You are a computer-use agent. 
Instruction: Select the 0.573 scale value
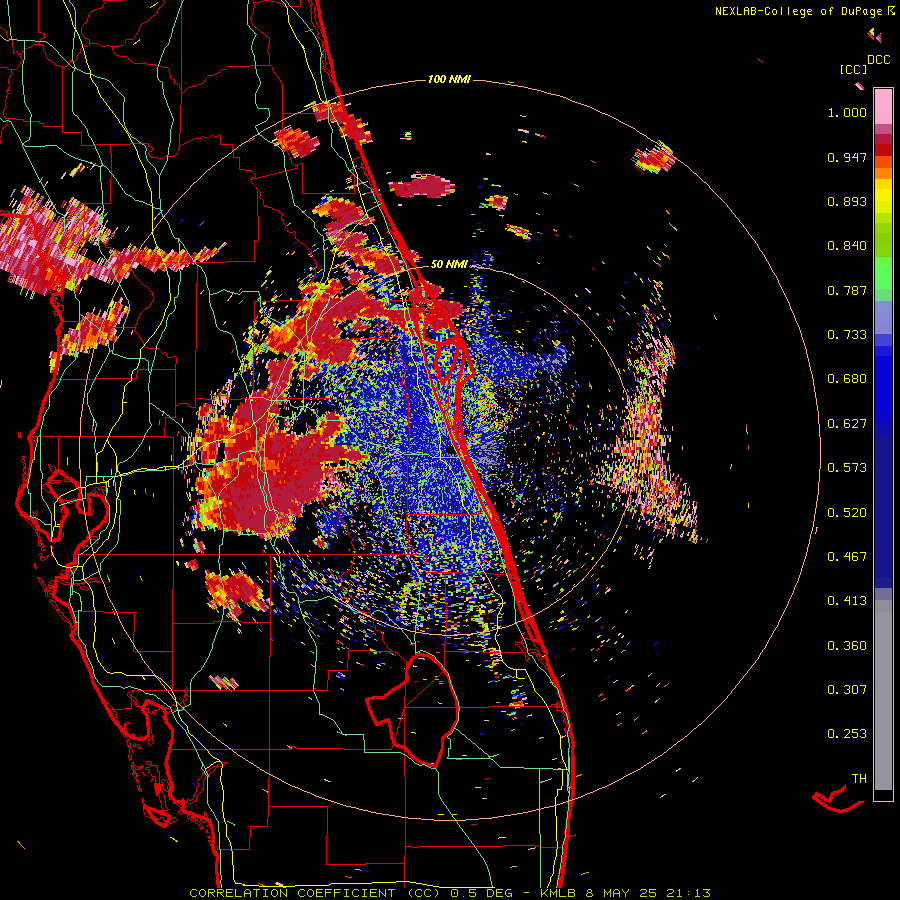847,468
